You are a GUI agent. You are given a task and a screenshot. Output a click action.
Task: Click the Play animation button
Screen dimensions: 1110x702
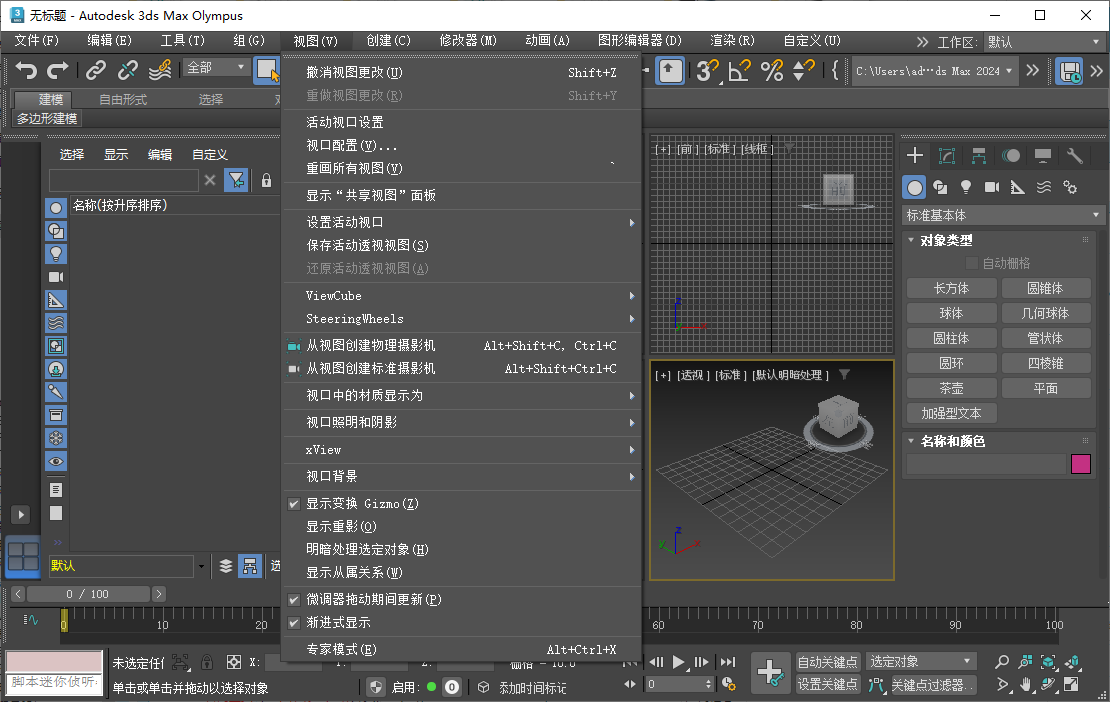(x=679, y=662)
